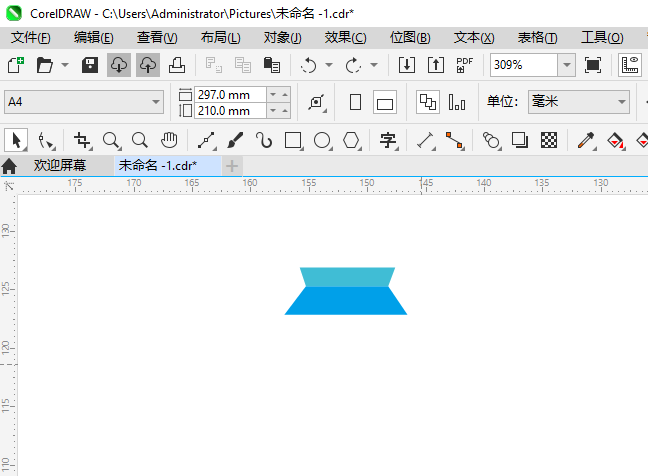
Task: Print the document
Action: point(177,65)
